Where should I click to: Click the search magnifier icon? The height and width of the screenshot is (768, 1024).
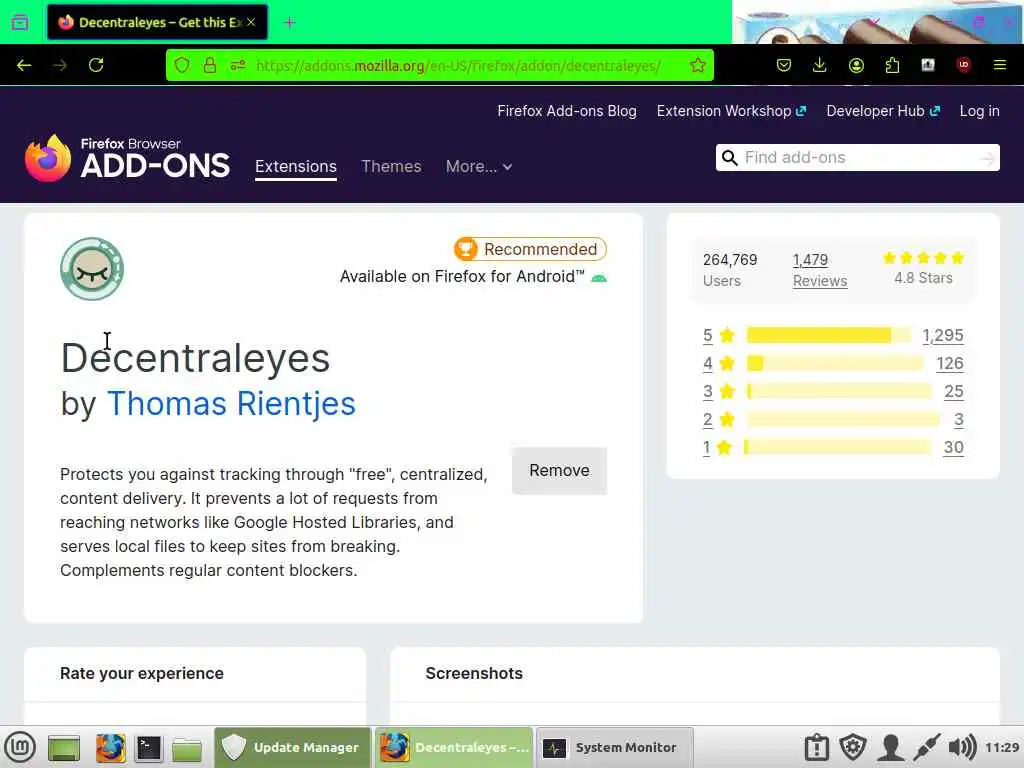tap(729, 157)
